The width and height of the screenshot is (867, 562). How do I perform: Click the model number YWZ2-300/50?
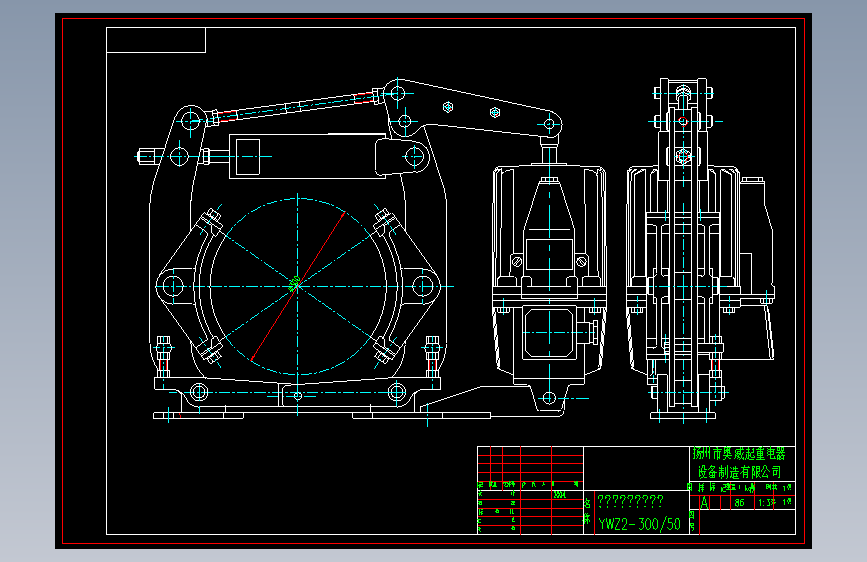coord(639,524)
